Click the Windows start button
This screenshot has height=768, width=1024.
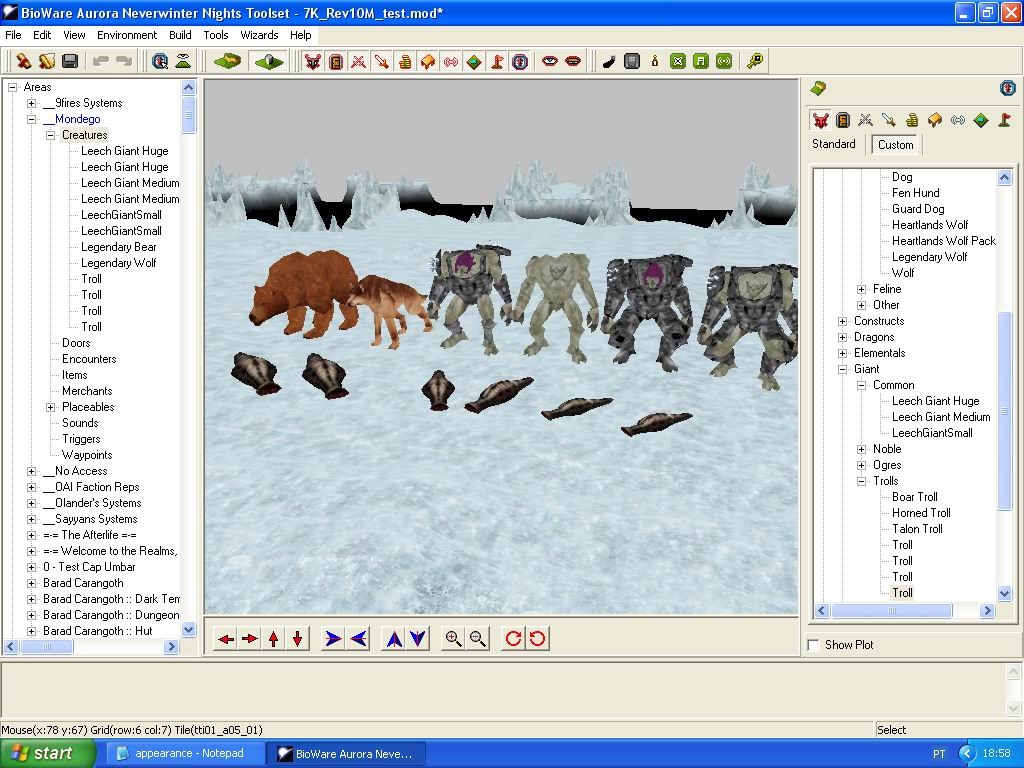tap(40, 753)
